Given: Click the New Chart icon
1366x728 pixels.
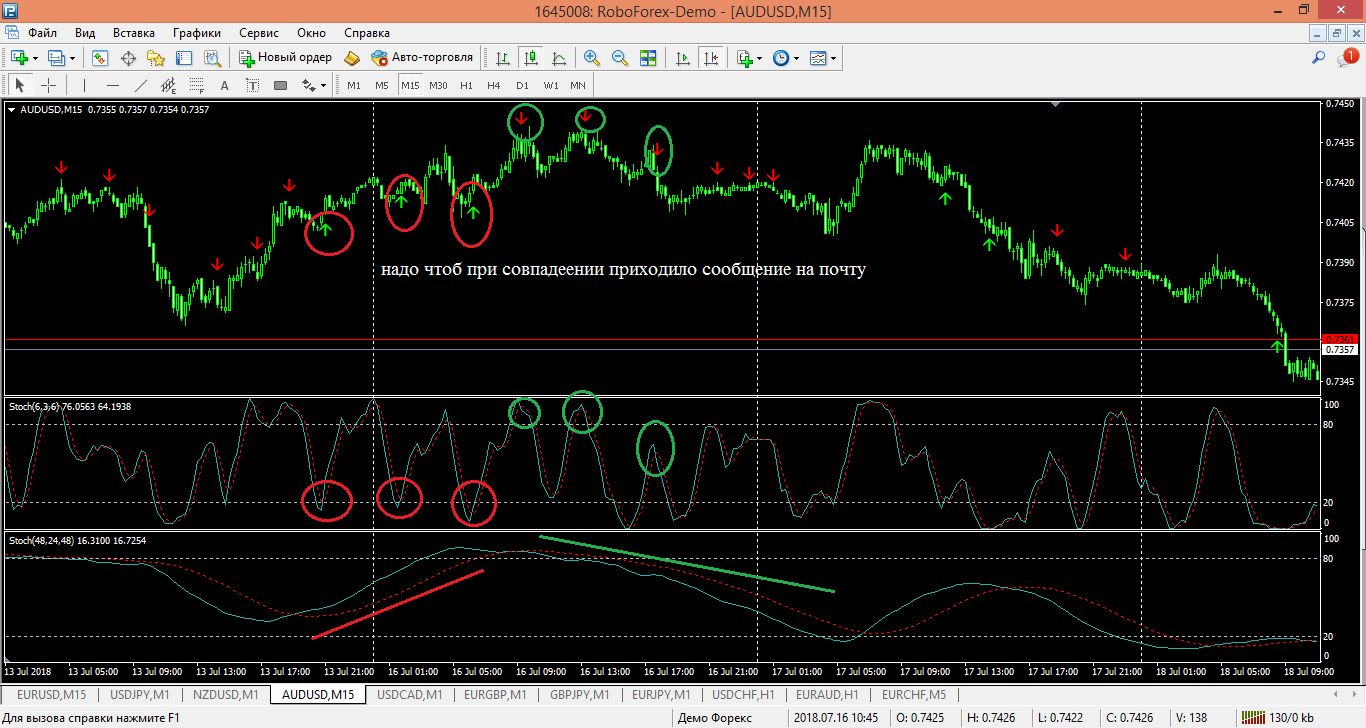Looking at the screenshot, I should (x=19, y=58).
